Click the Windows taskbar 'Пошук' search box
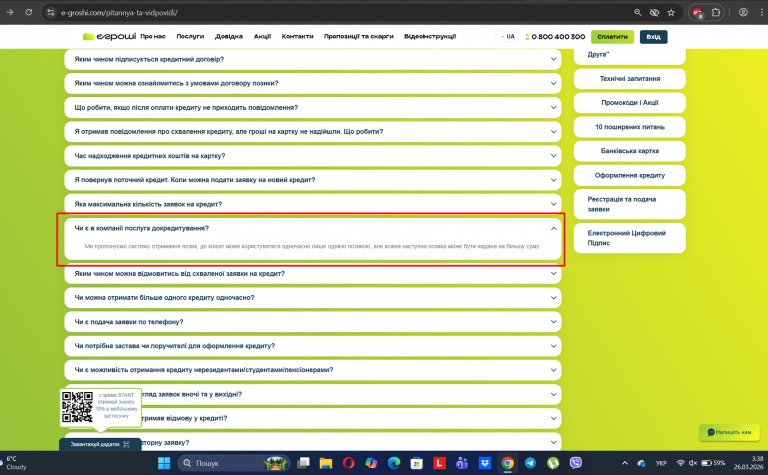 (x=234, y=463)
